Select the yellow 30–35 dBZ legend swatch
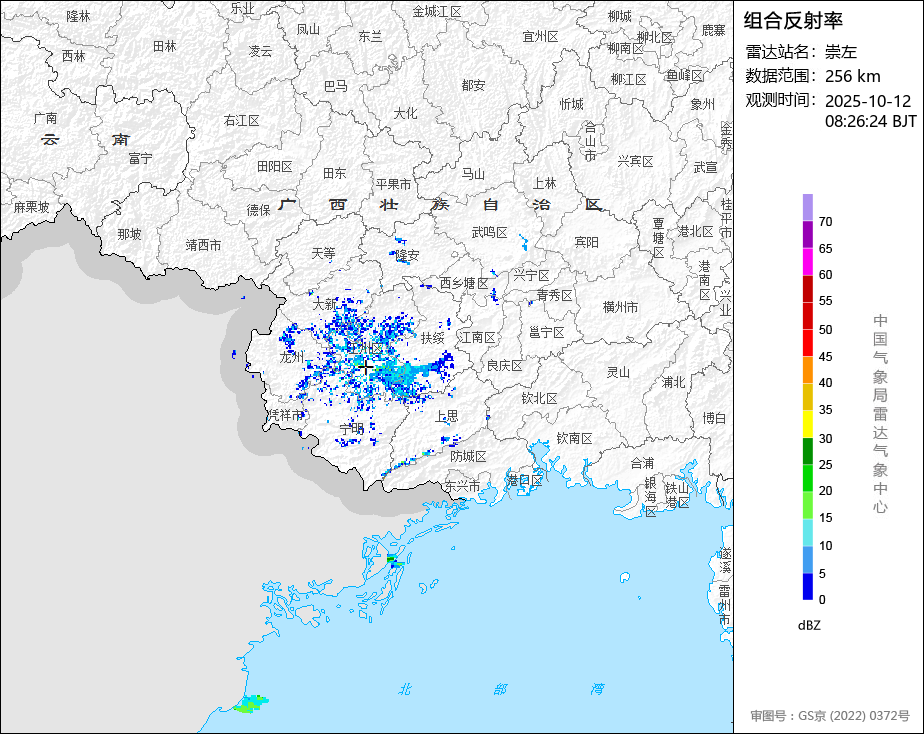Viewport: 924px width, 734px height. (807, 424)
